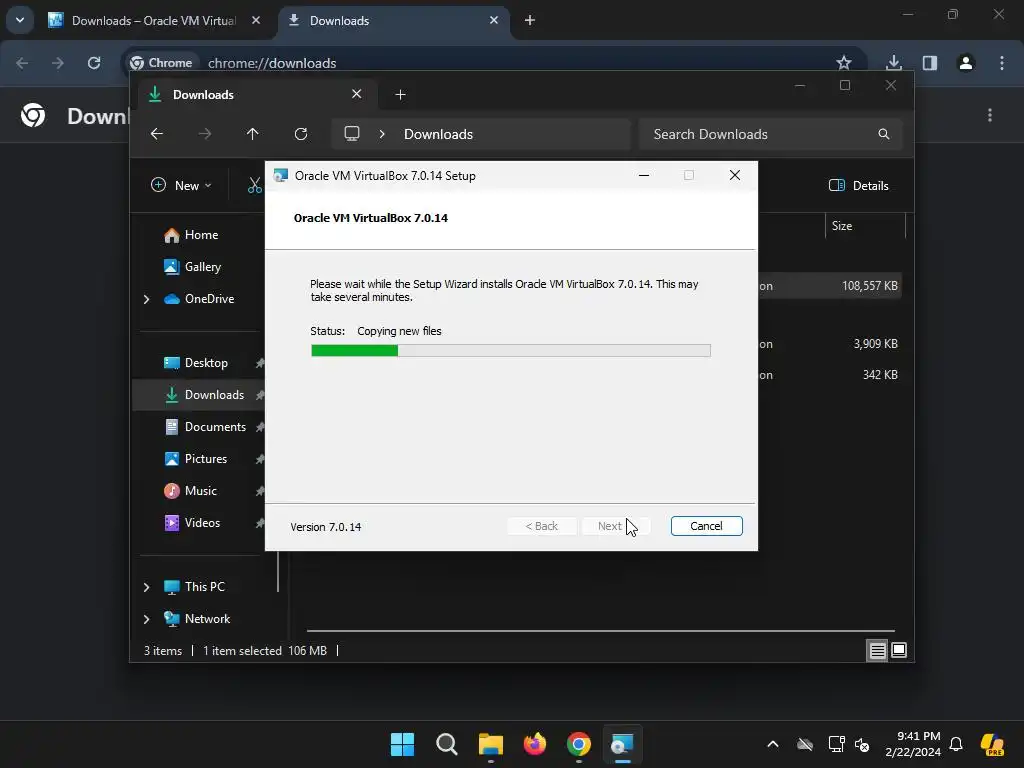The image size is (1024, 768).
Task: Open taskbar Search
Action: (447, 744)
